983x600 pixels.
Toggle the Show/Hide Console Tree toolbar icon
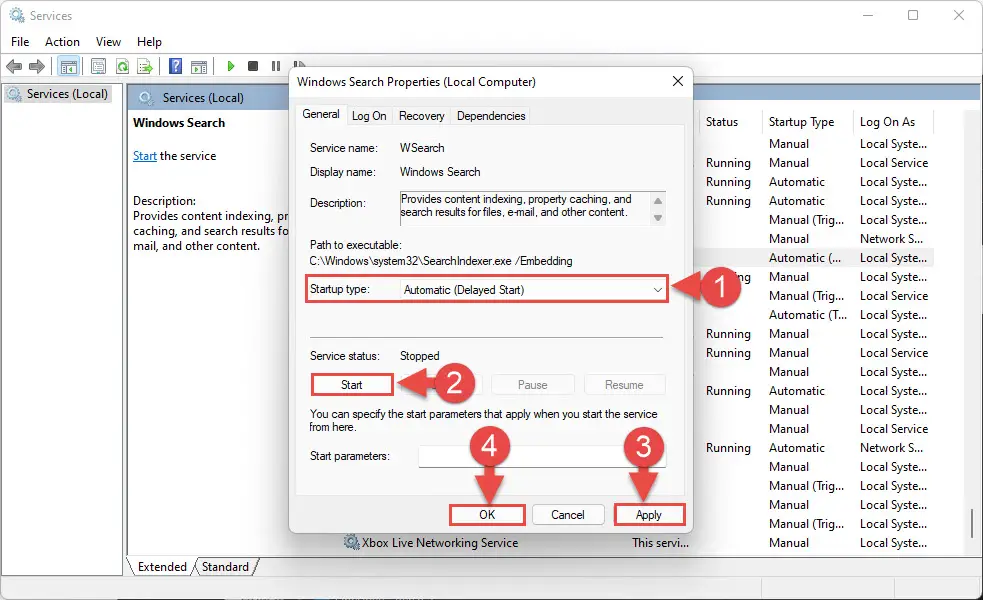(x=68, y=66)
